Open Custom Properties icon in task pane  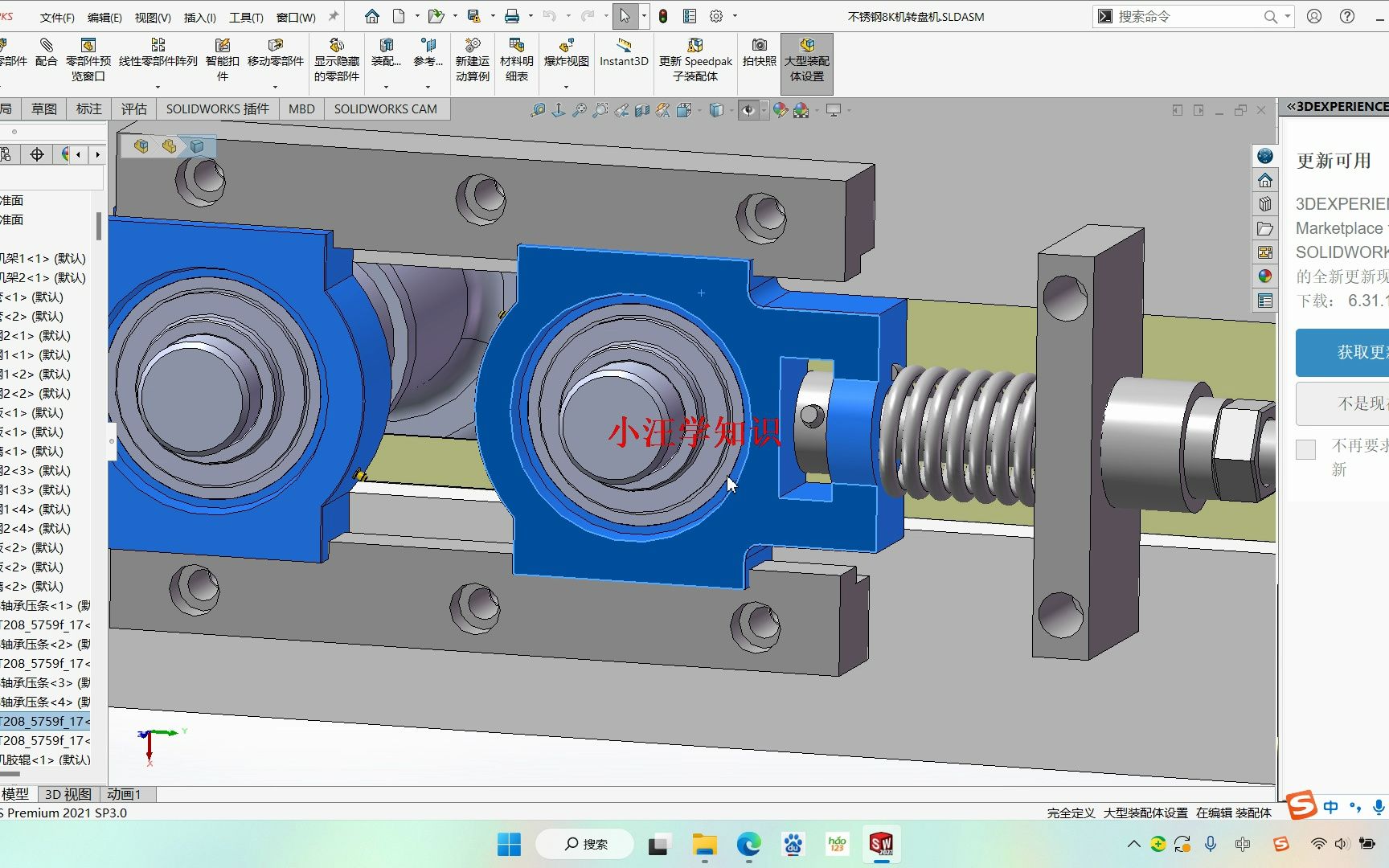(x=1265, y=301)
